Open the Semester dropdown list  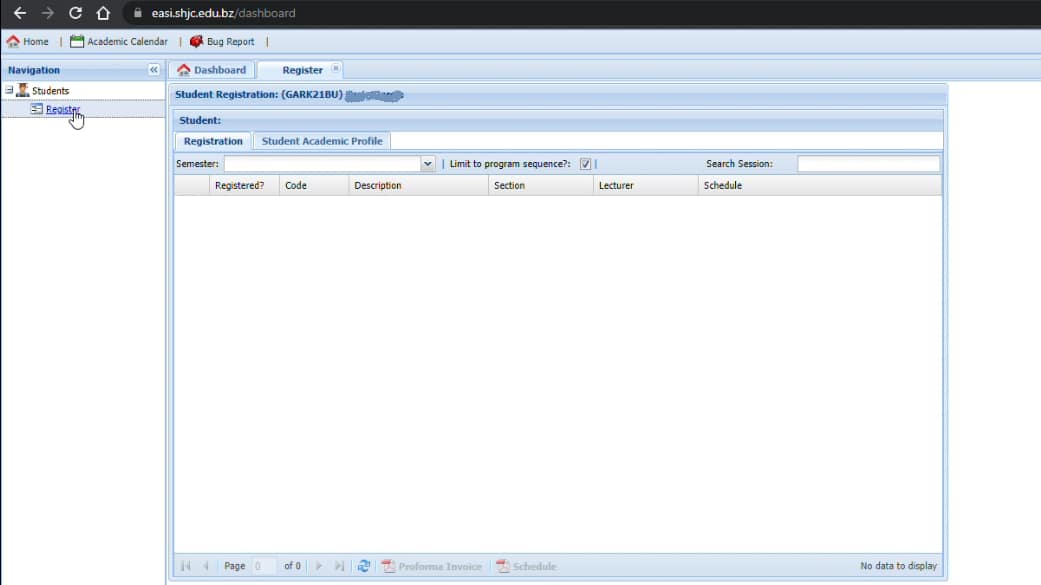(x=428, y=164)
